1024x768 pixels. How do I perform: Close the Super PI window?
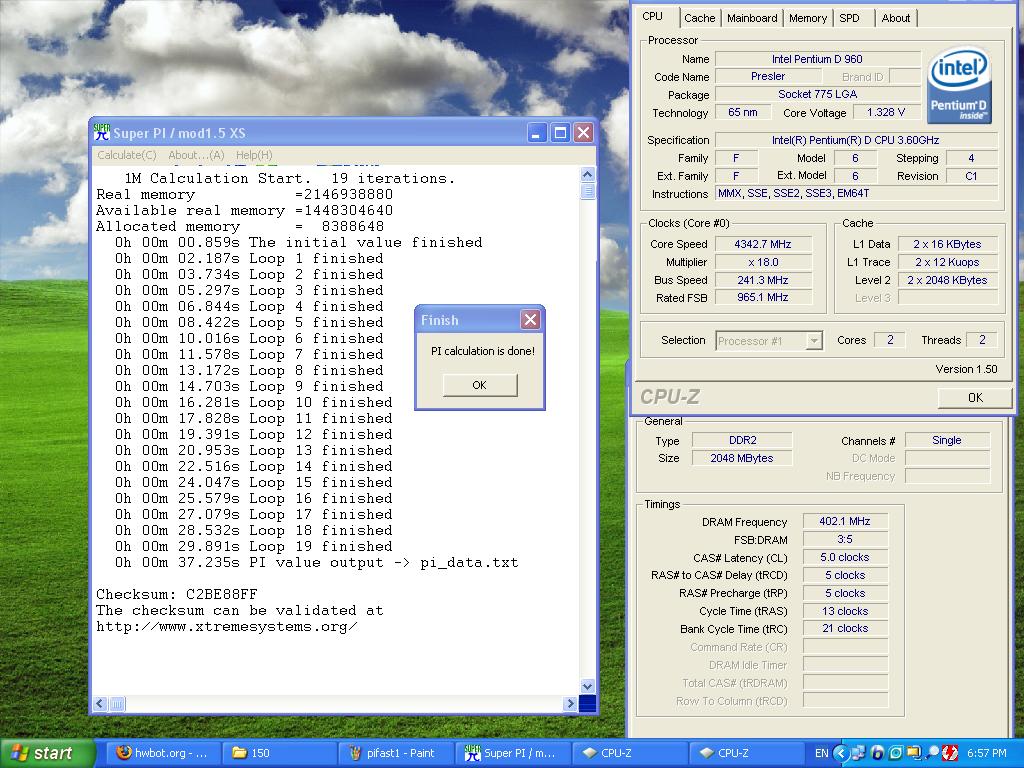[x=583, y=133]
